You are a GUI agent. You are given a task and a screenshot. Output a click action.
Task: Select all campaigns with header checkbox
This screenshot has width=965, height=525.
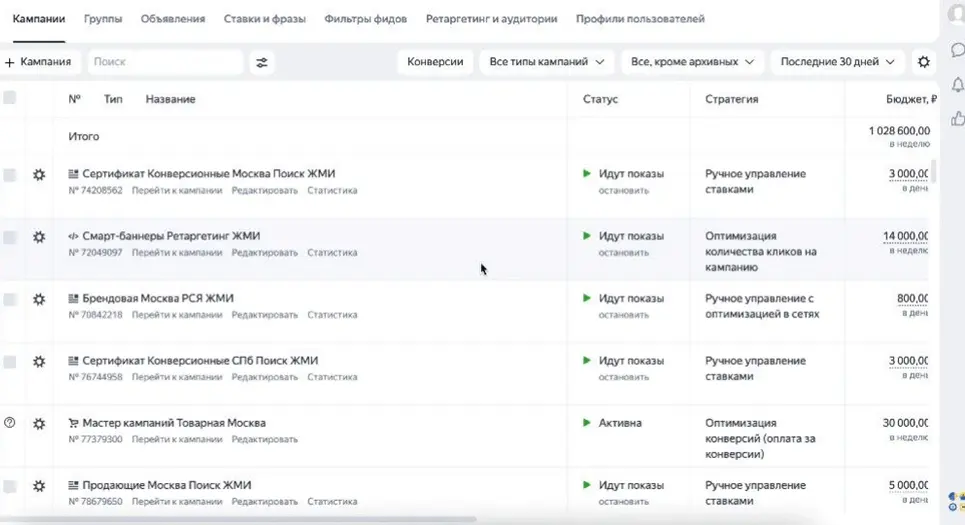pos(9,97)
